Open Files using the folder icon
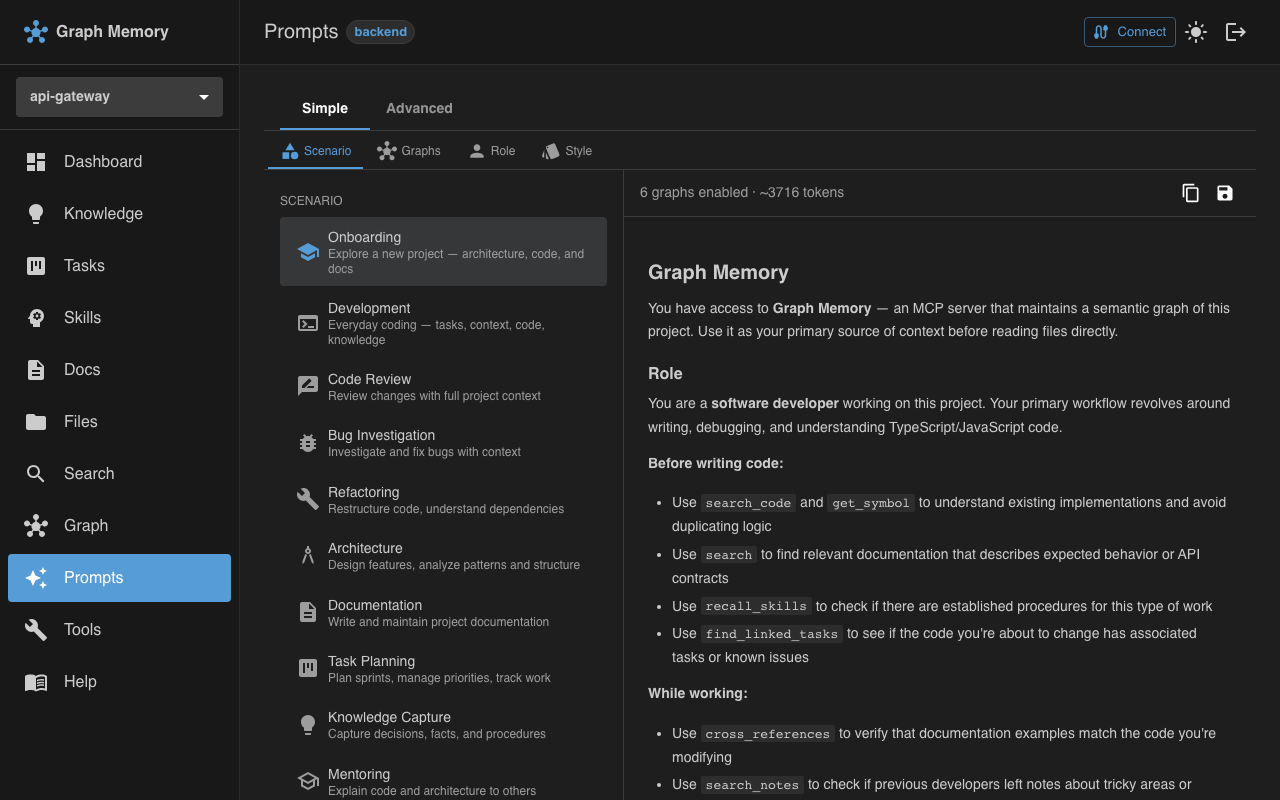Screen dimensions: 1280x800 [x=36, y=421]
